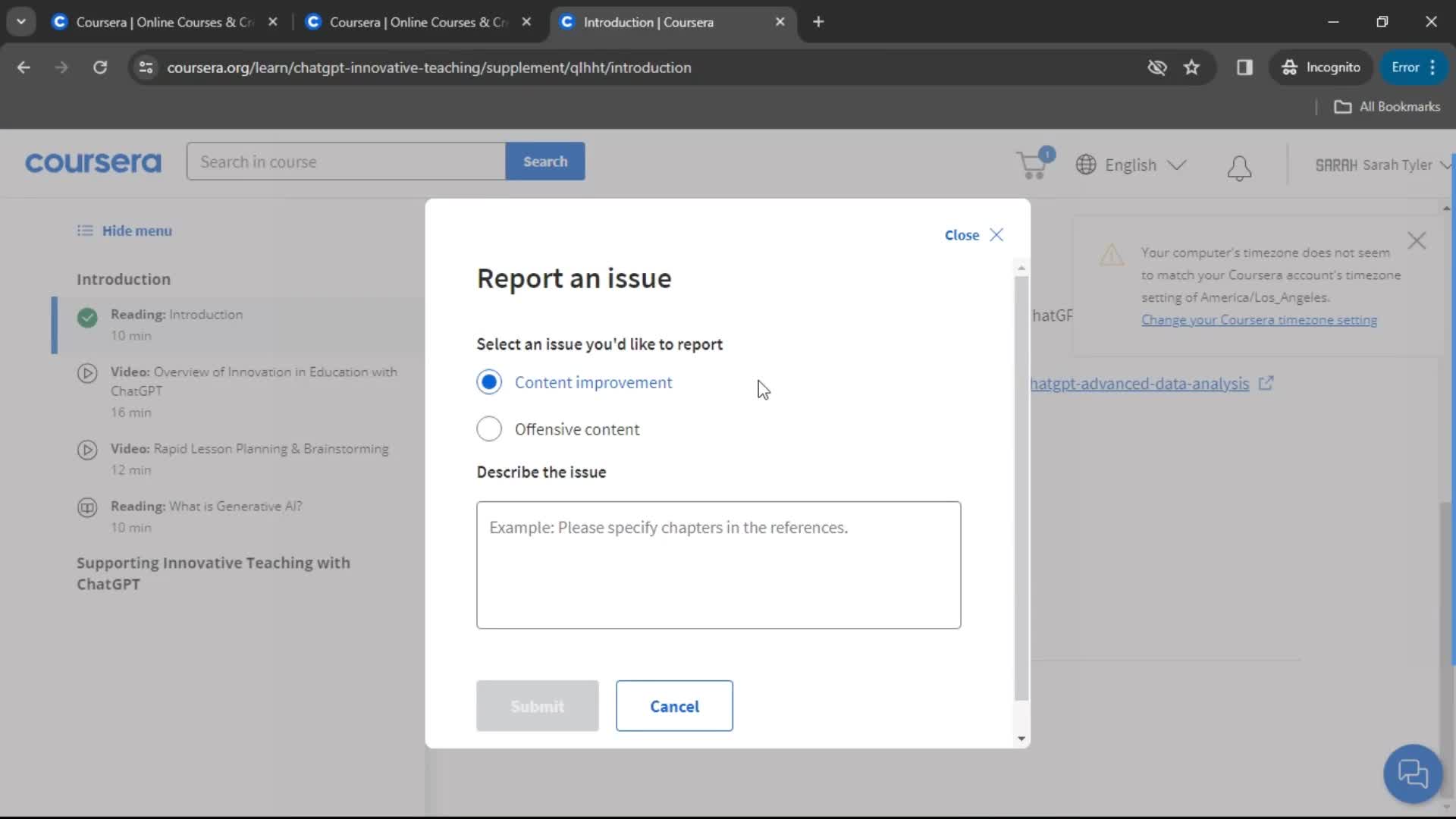Click the play icon for Overview of Innovation video
This screenshot has height=819, width=1456.
point(87,381)
